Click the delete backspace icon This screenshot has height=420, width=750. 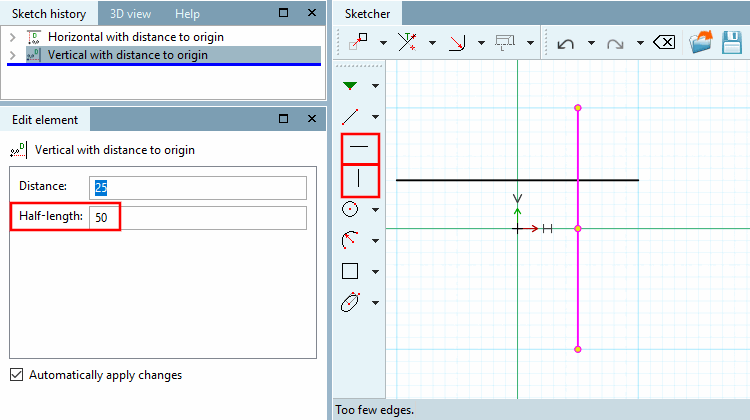point(664,42)
